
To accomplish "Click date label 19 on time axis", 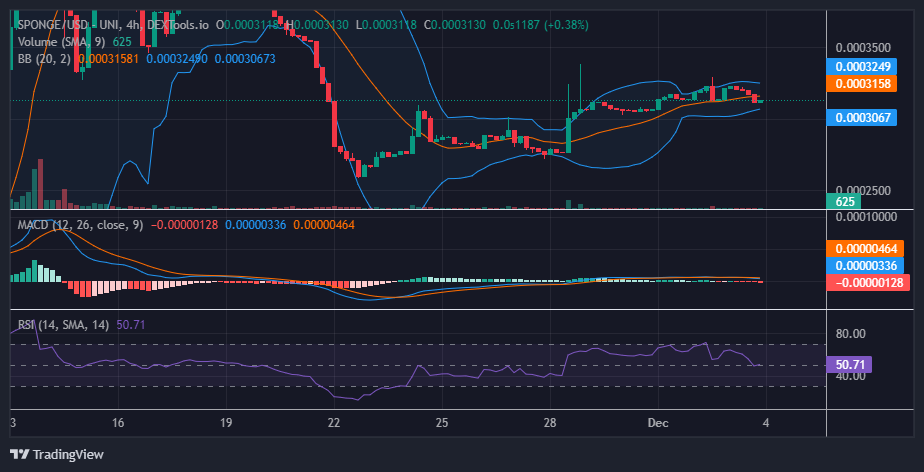I will tap(226, 423).
